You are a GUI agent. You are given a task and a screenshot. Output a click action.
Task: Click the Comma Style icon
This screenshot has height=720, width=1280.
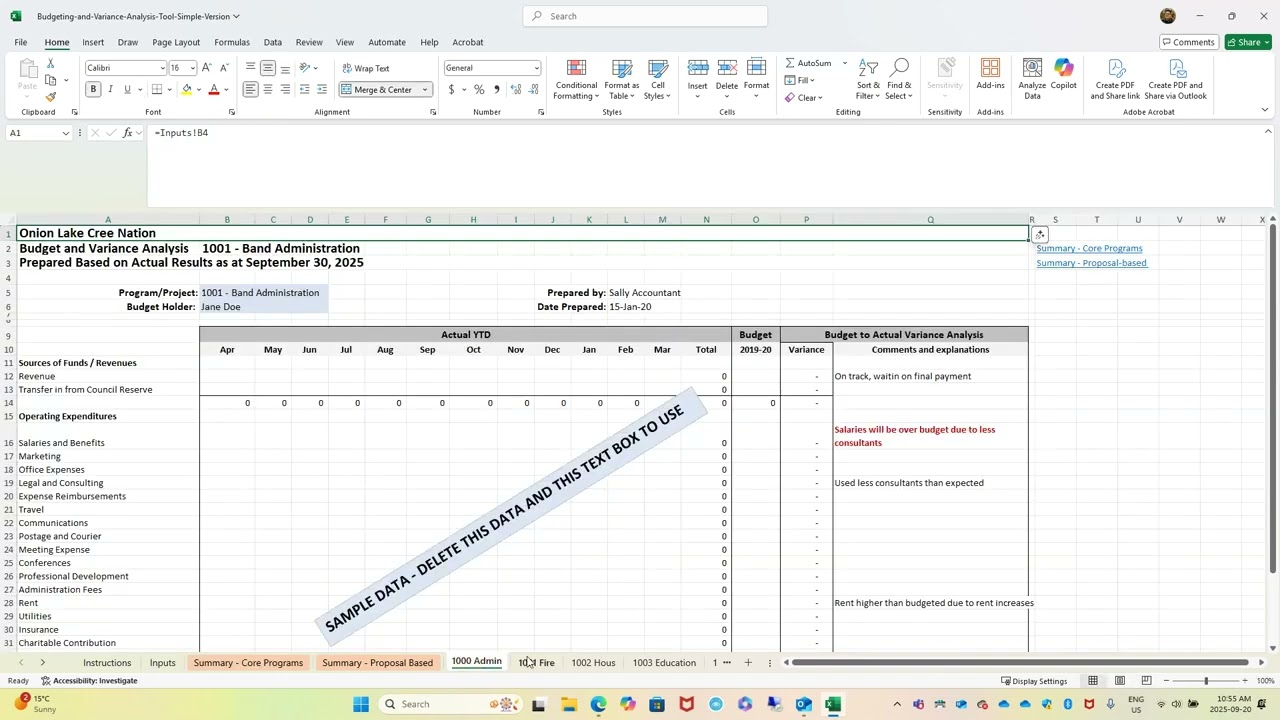[x=497, y=89]
